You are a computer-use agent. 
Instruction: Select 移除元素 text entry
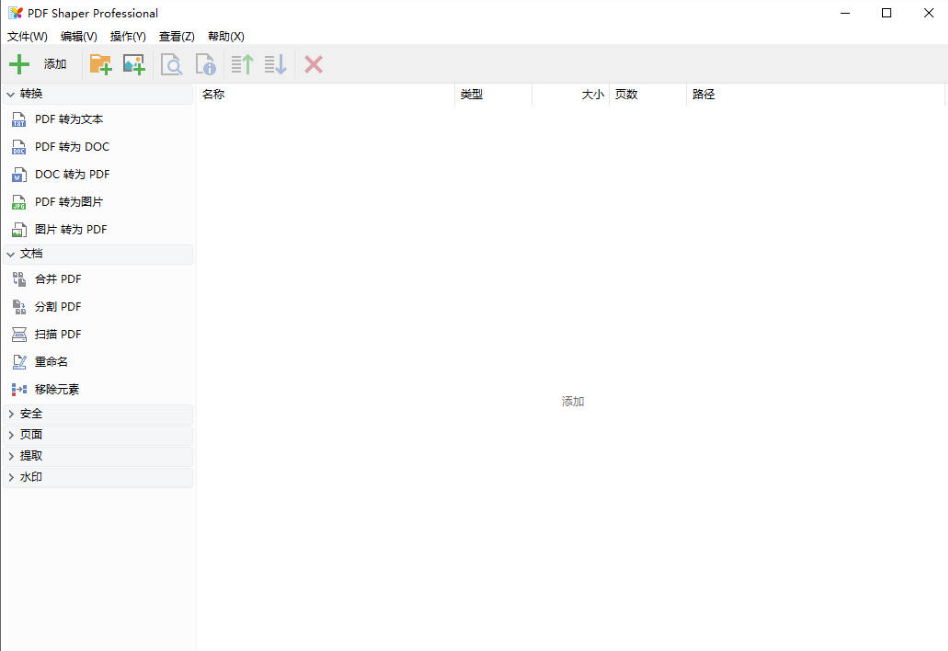(x=57, y=389)
